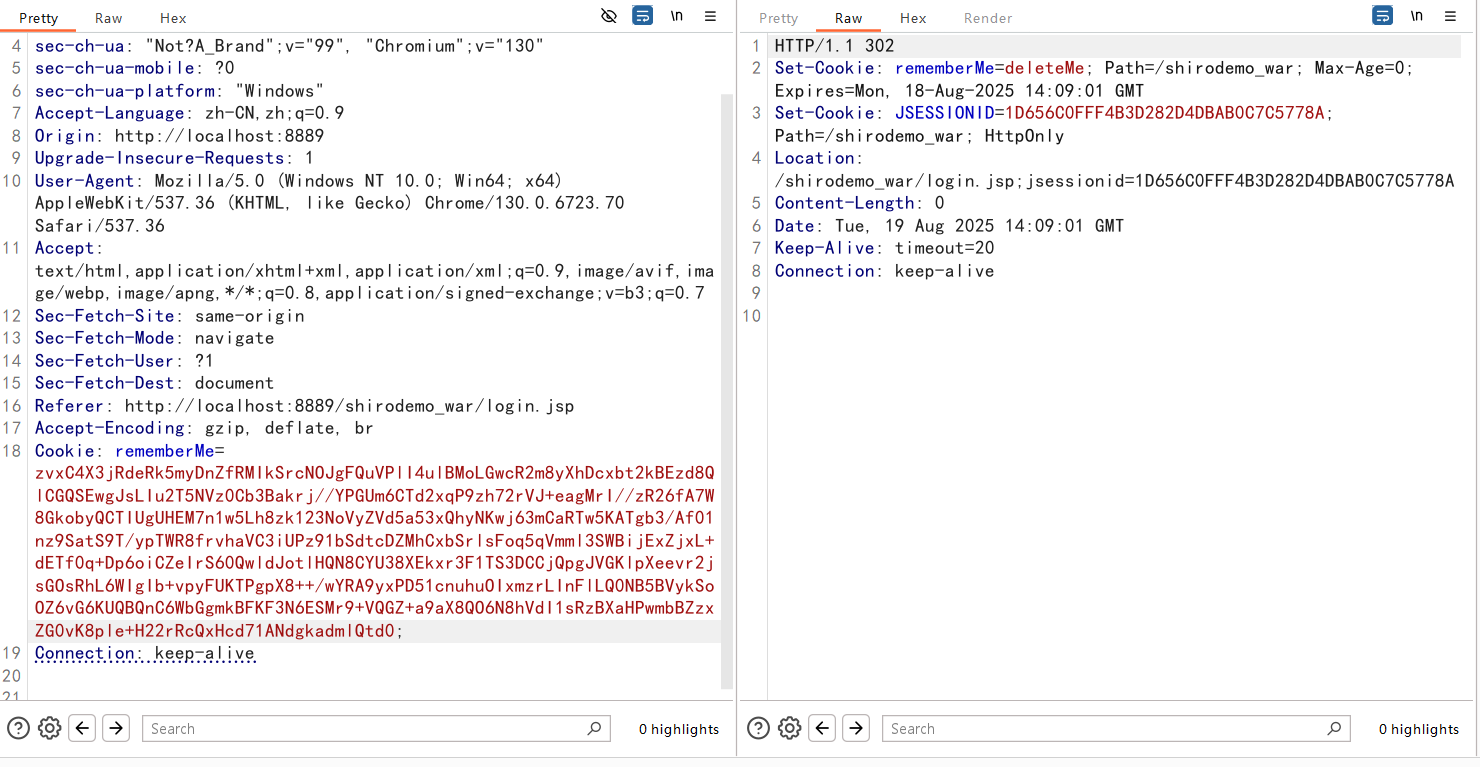Open request search help icon
The width and height of the screenshot is (1480, 767).
pos(18,728)
